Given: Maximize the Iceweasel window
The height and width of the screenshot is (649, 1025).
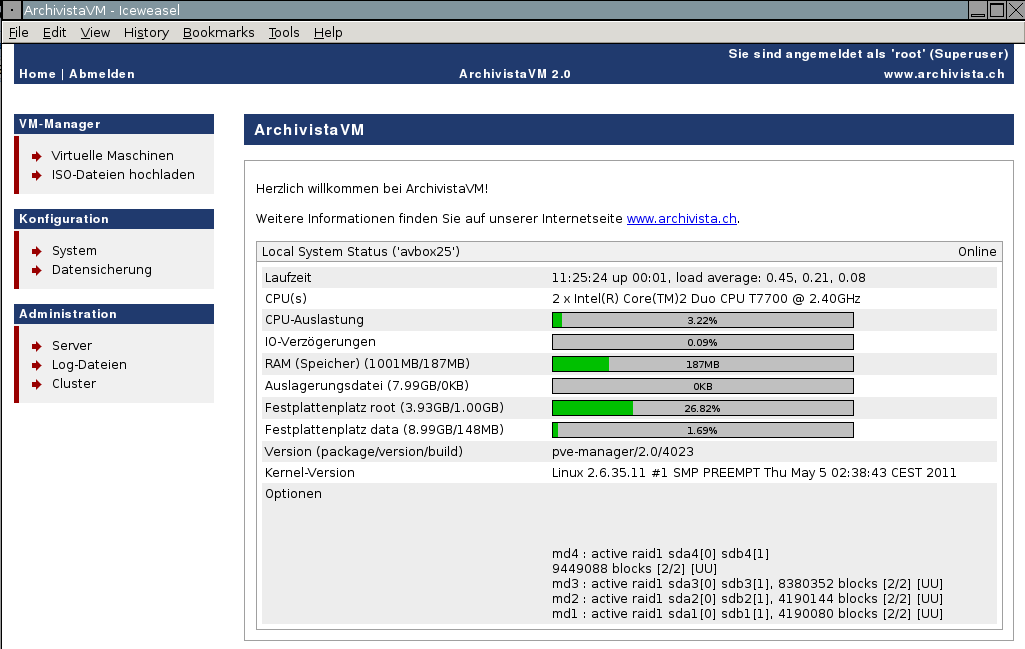Looking at the screenshot, I should tap(996, 10).
